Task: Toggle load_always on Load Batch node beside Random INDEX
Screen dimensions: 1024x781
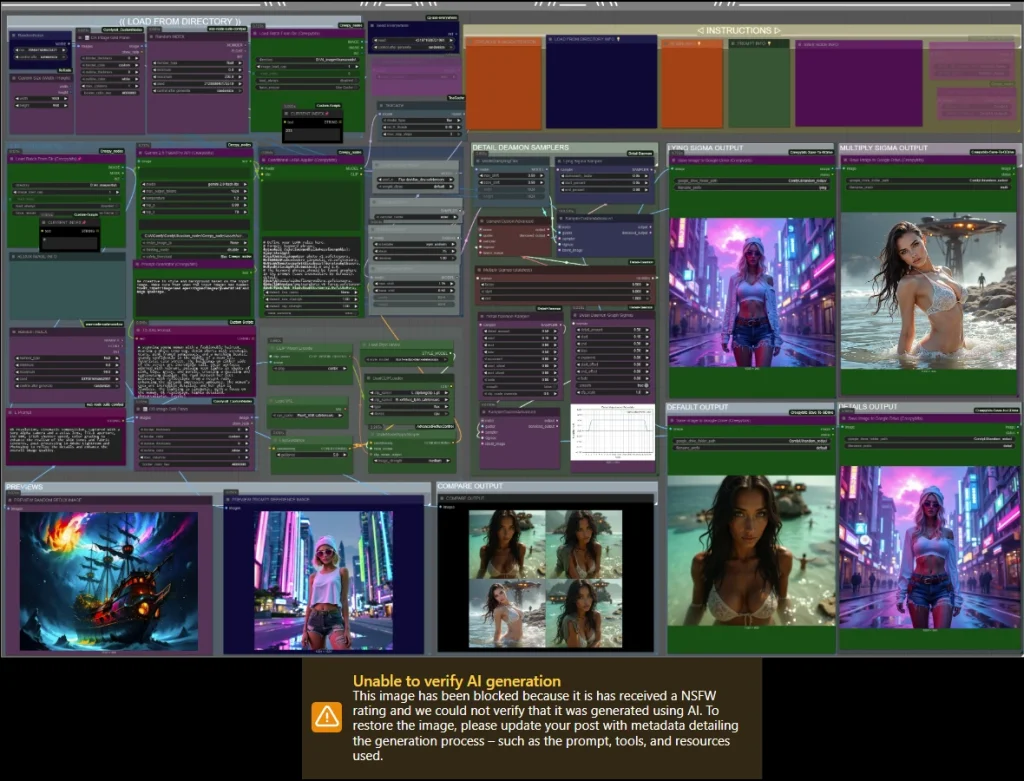Action: 308,80
